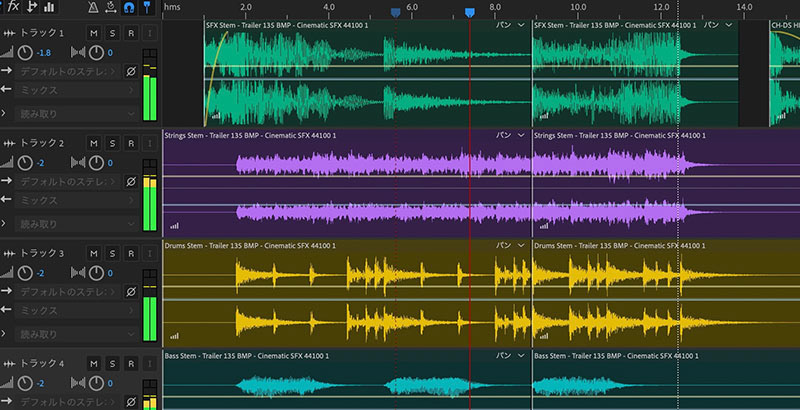Open the ミックス output dropdown on トラック 1
This screenshot has height=410, width=800.
(77, 90)
